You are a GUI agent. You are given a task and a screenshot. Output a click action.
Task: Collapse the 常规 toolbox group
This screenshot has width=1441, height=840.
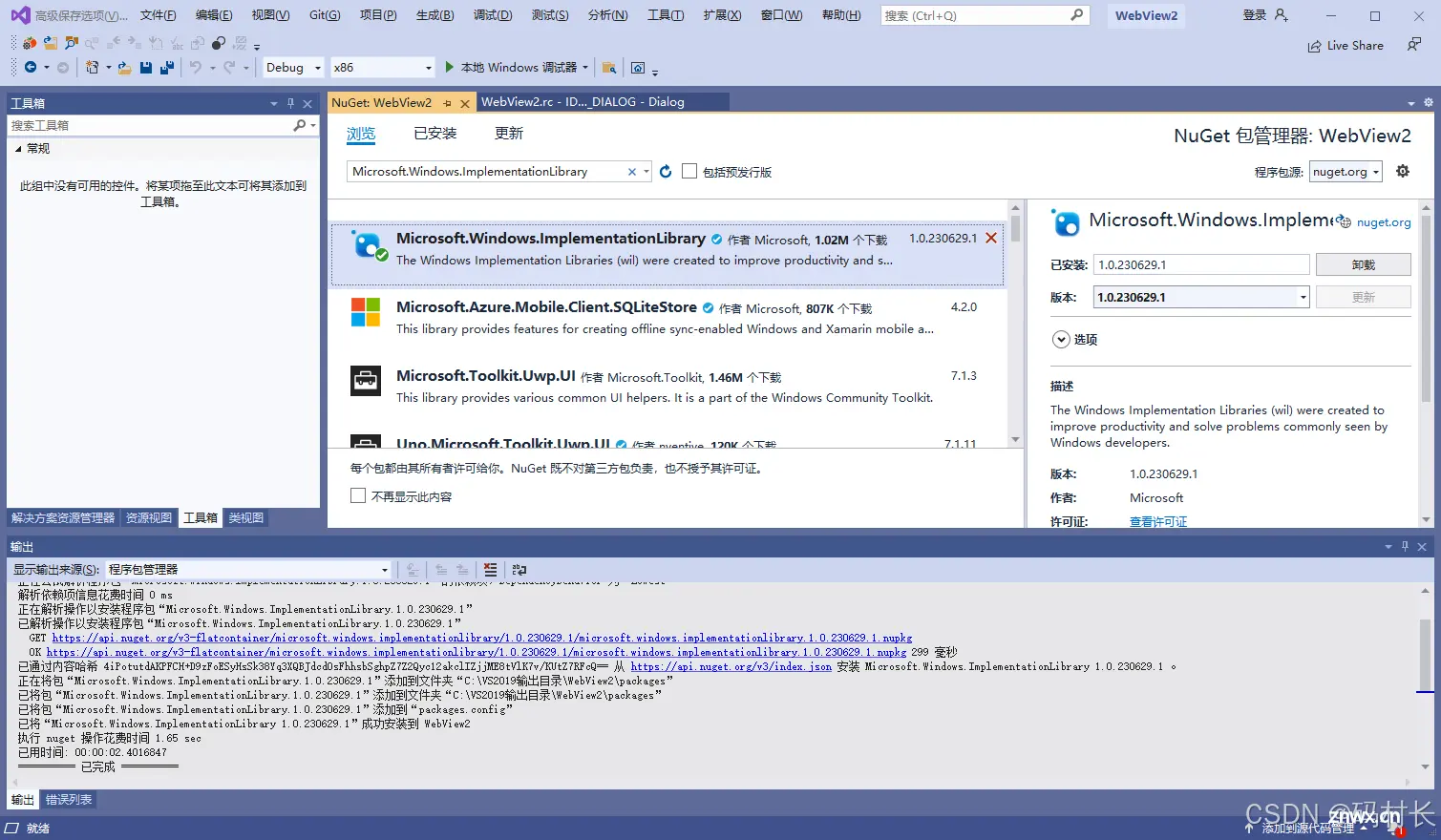[18, 149]
